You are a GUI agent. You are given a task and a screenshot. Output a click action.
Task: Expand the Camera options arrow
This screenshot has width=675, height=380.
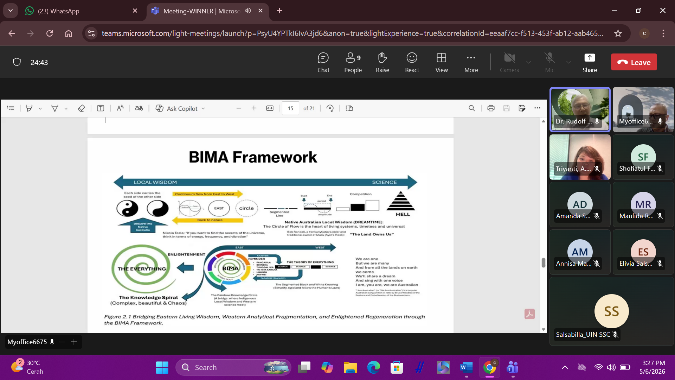point(529,62)
